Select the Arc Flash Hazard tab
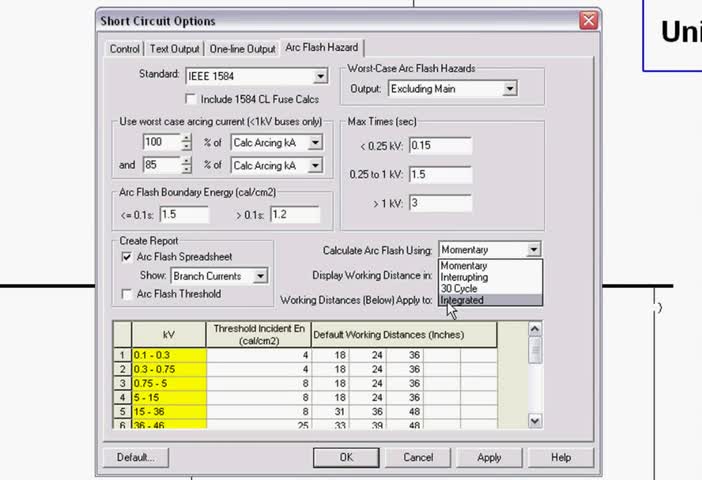The height and width of the screenshot is (480, 702). (x=322, y=47)
